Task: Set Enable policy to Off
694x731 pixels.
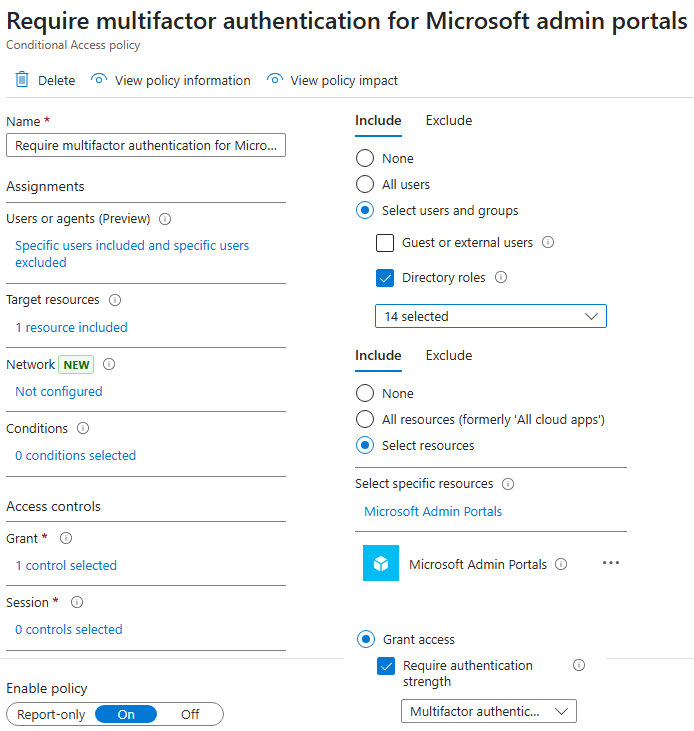Action: (x=190, y=714)
